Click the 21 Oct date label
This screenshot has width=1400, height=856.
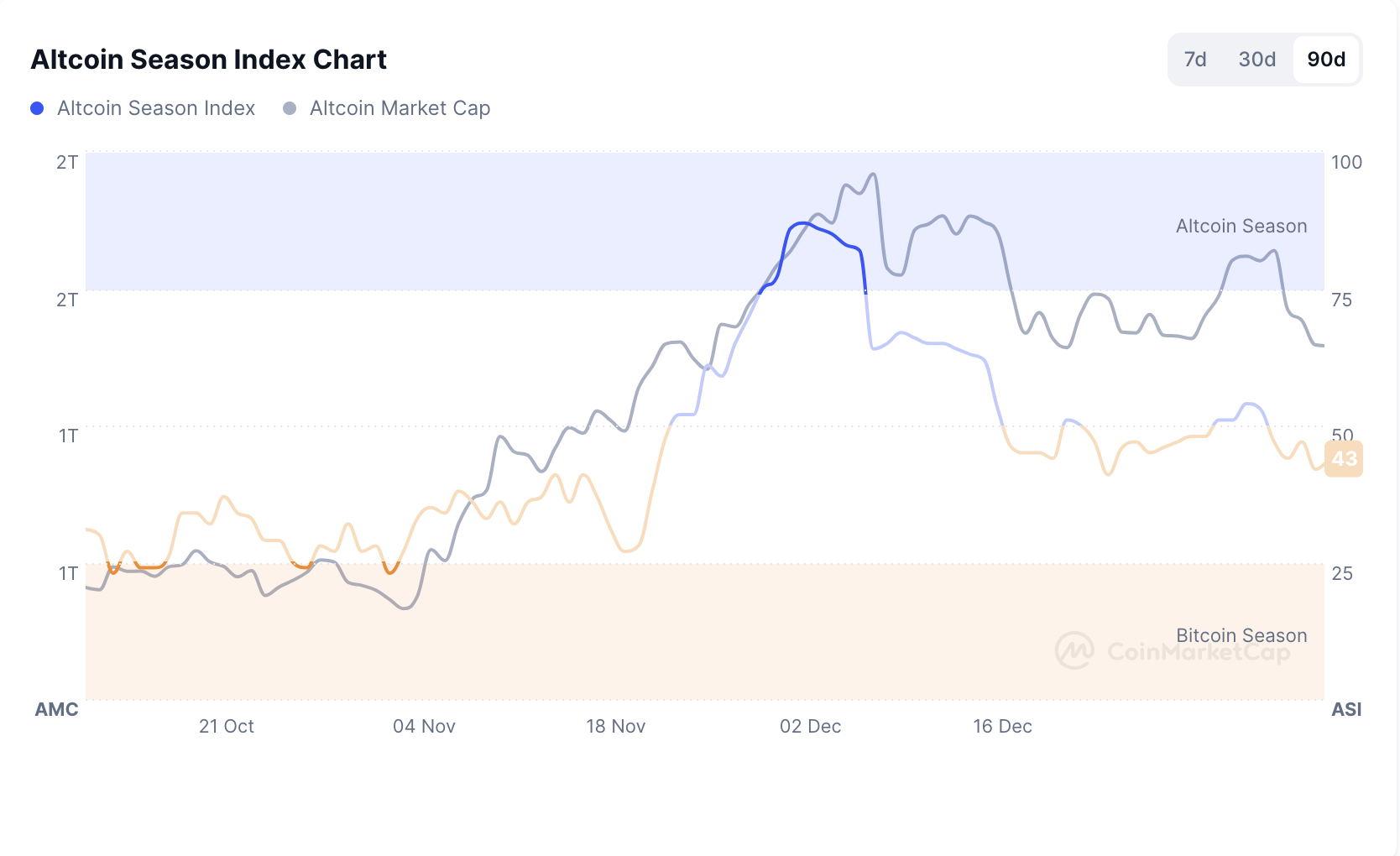pyautogui.click(x=227, y=727)
